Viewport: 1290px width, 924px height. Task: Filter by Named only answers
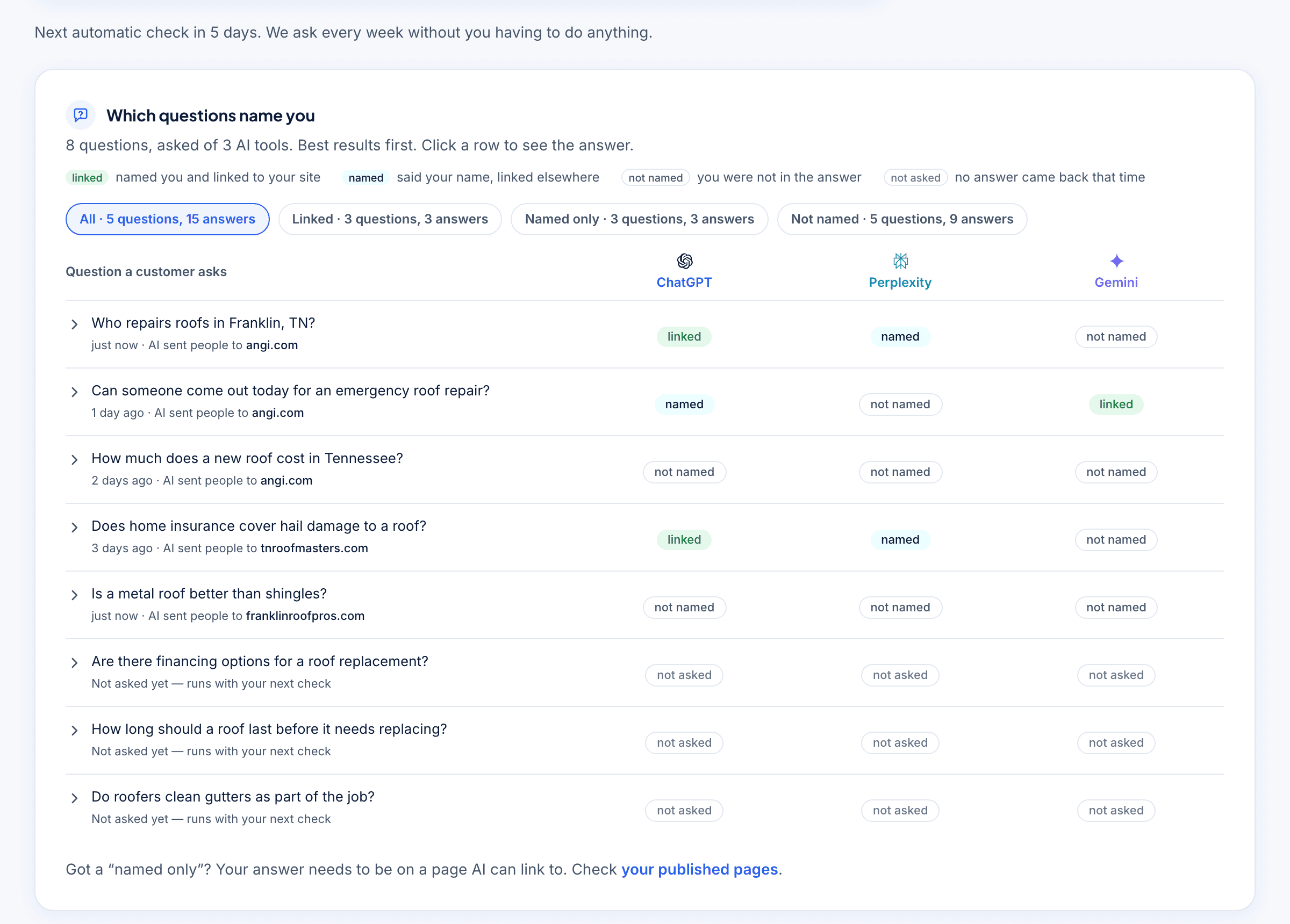tap(639, 219)
